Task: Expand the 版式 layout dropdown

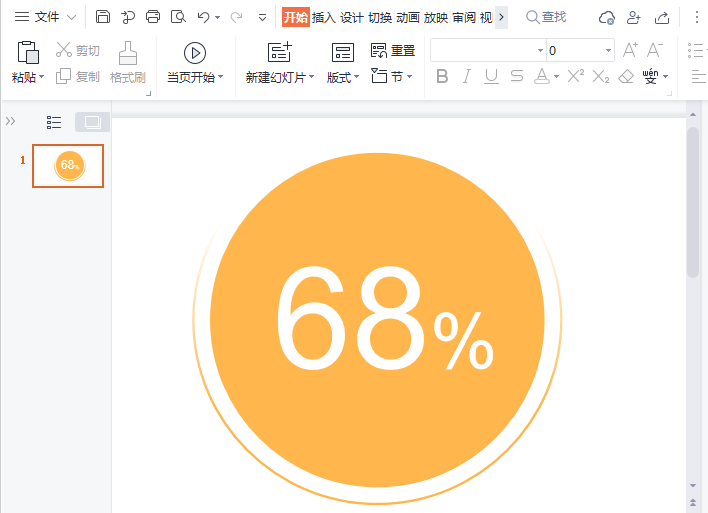Action: point(343,77)
